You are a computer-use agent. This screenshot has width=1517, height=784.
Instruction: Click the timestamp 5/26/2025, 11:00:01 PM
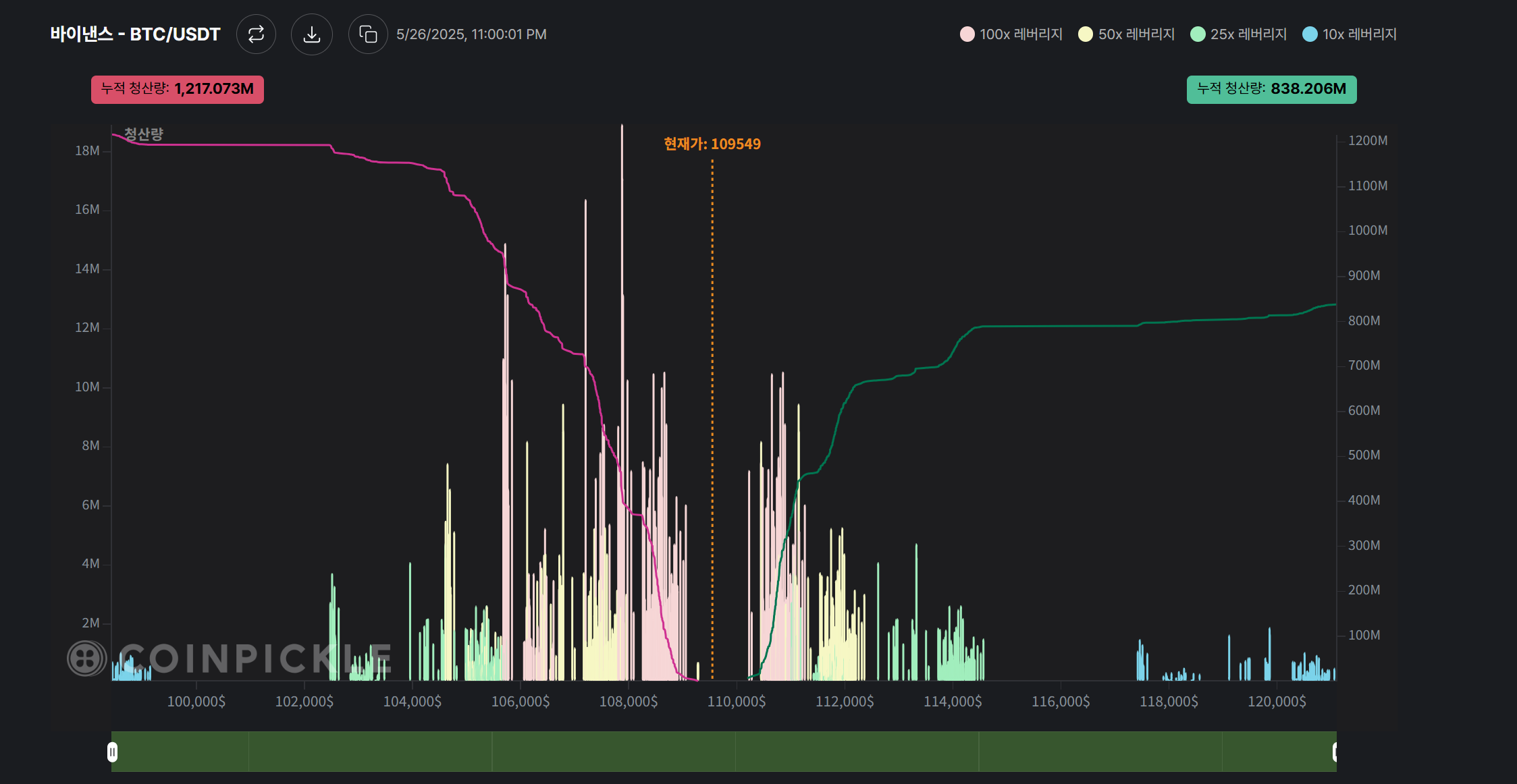(x=471, y=34)
